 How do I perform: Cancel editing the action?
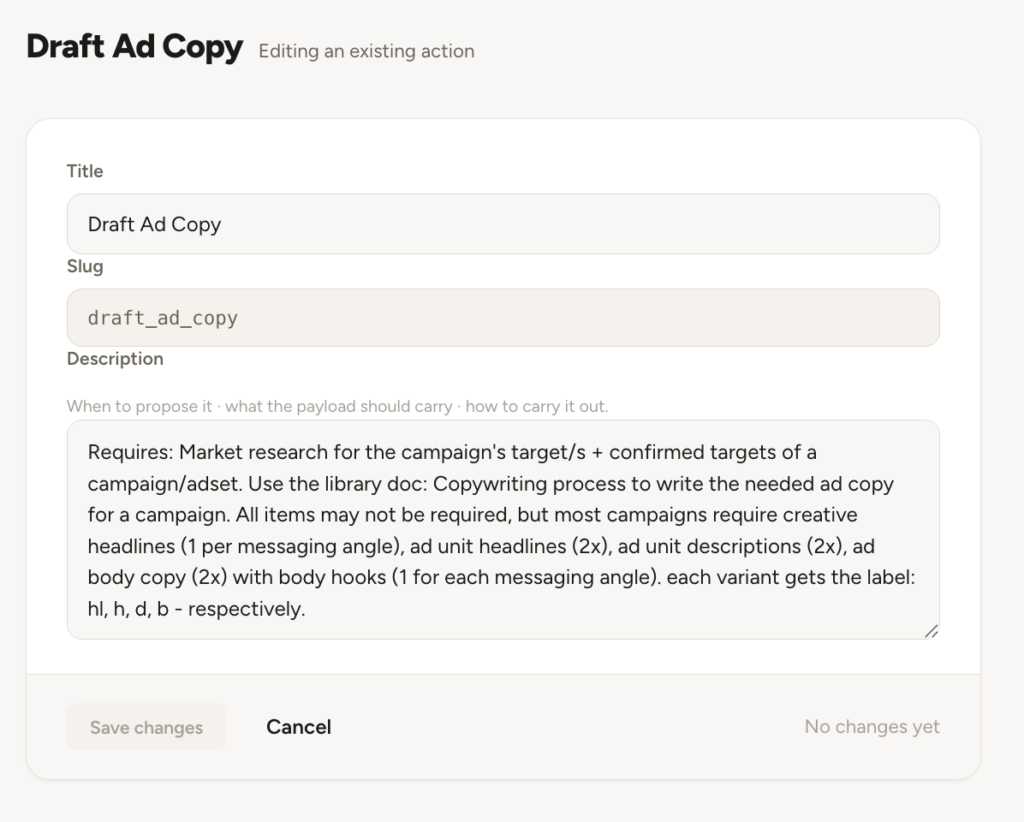click(298, 727)
